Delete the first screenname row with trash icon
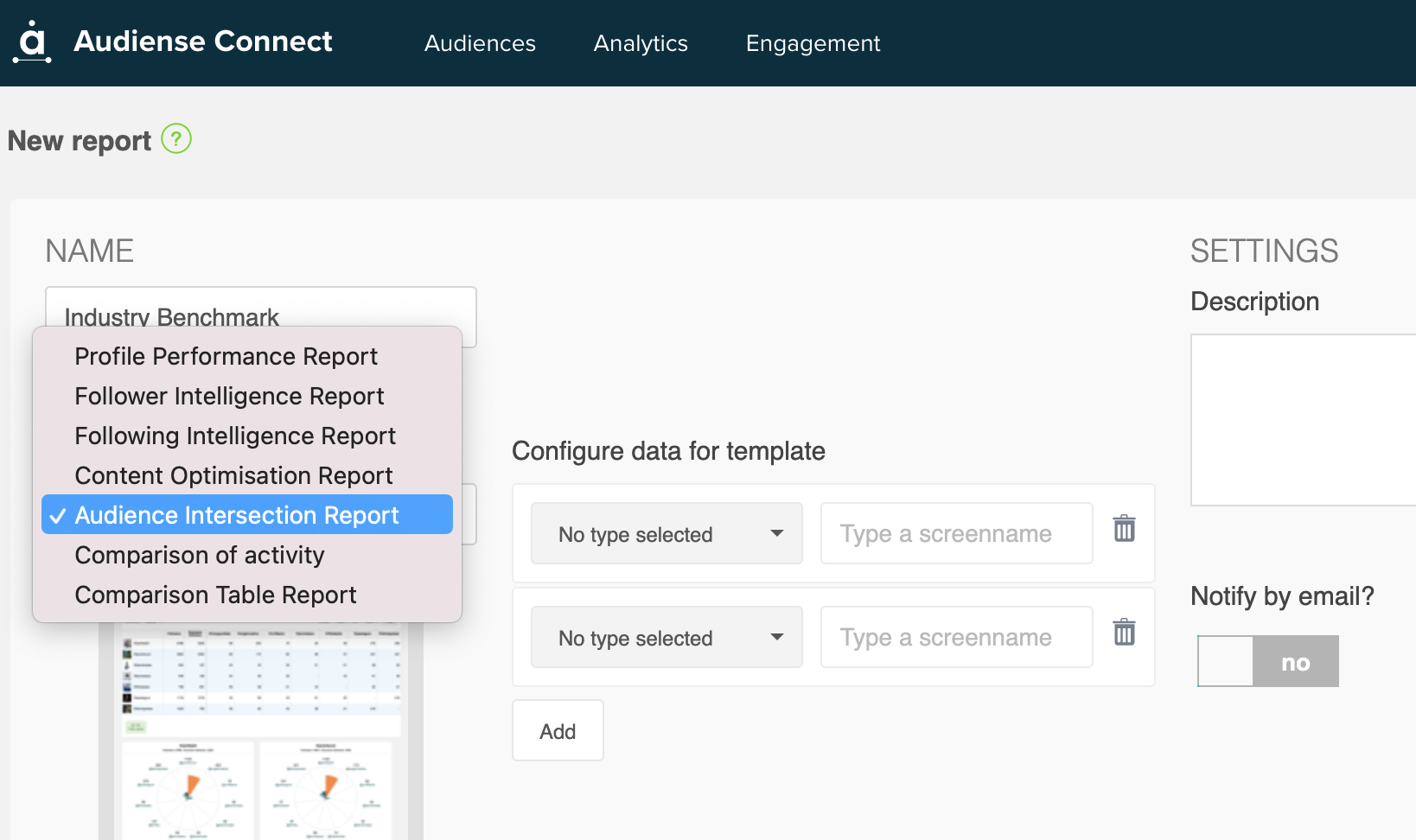 click(1124, 528)
